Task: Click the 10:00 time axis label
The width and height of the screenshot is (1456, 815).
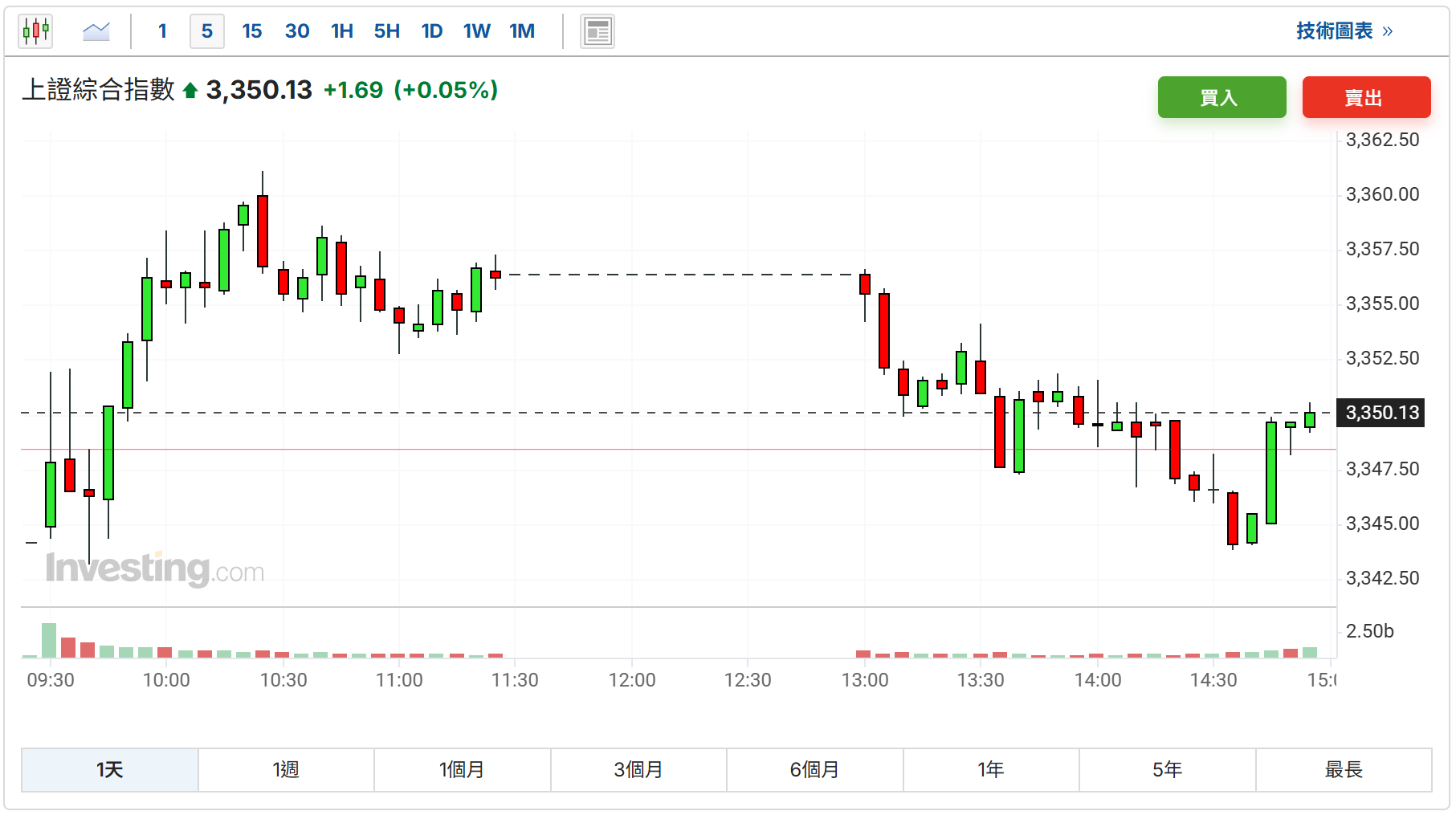Action: coord(166,680)
